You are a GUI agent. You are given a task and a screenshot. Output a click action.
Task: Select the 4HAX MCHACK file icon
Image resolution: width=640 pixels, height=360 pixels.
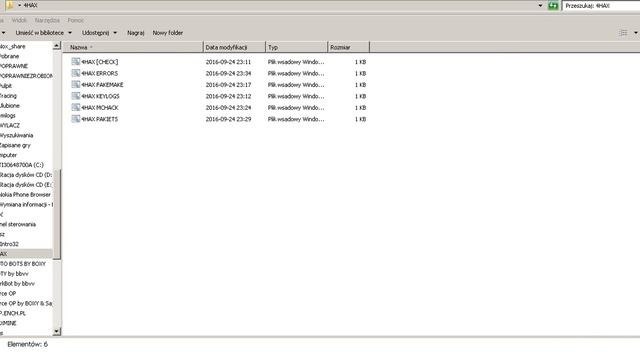click(x=76, y=107)
